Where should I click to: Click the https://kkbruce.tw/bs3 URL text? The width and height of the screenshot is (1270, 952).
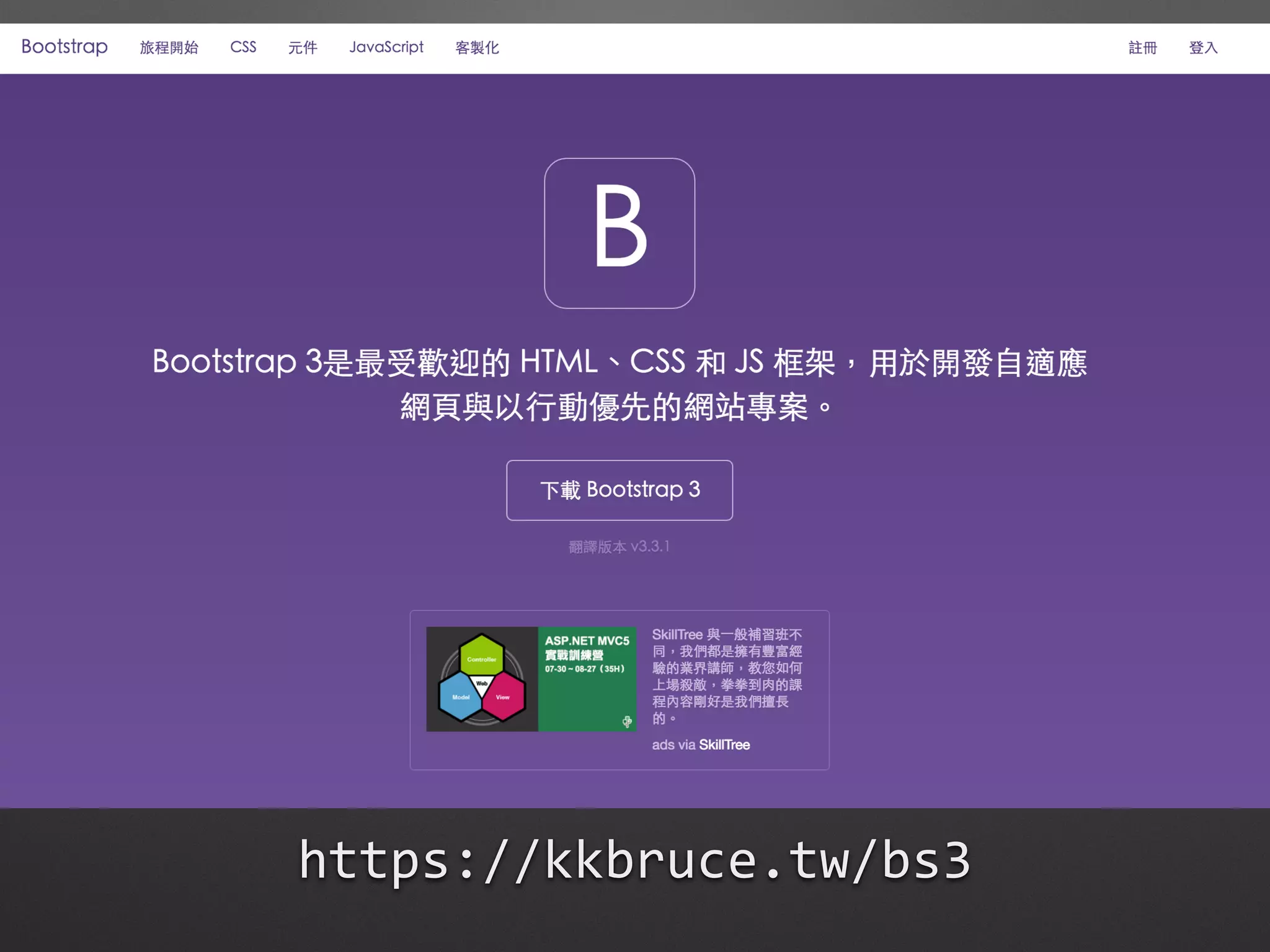pos(634,860)
